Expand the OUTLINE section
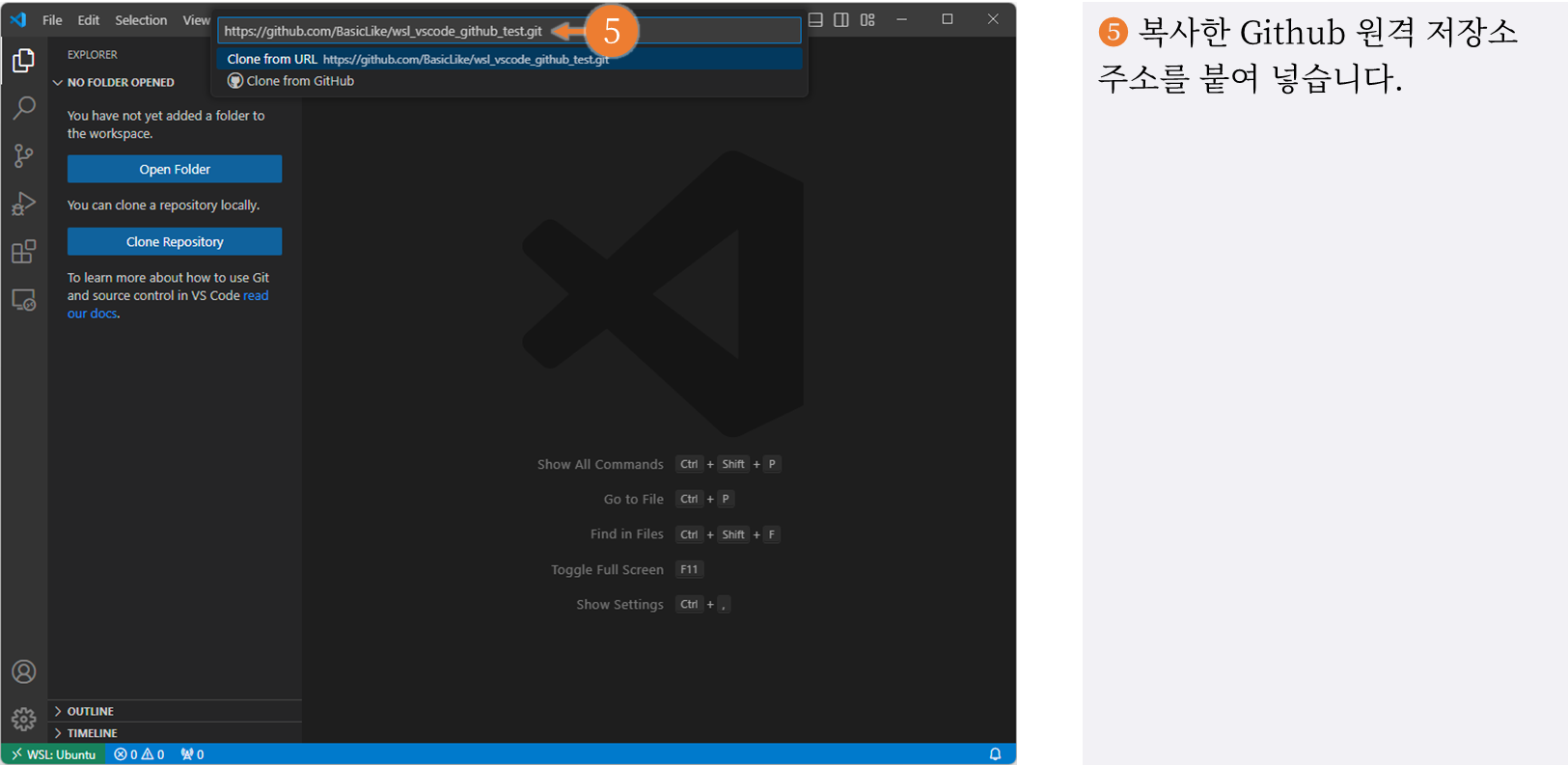Screen dimensions: 1568x765 (175, 711)
